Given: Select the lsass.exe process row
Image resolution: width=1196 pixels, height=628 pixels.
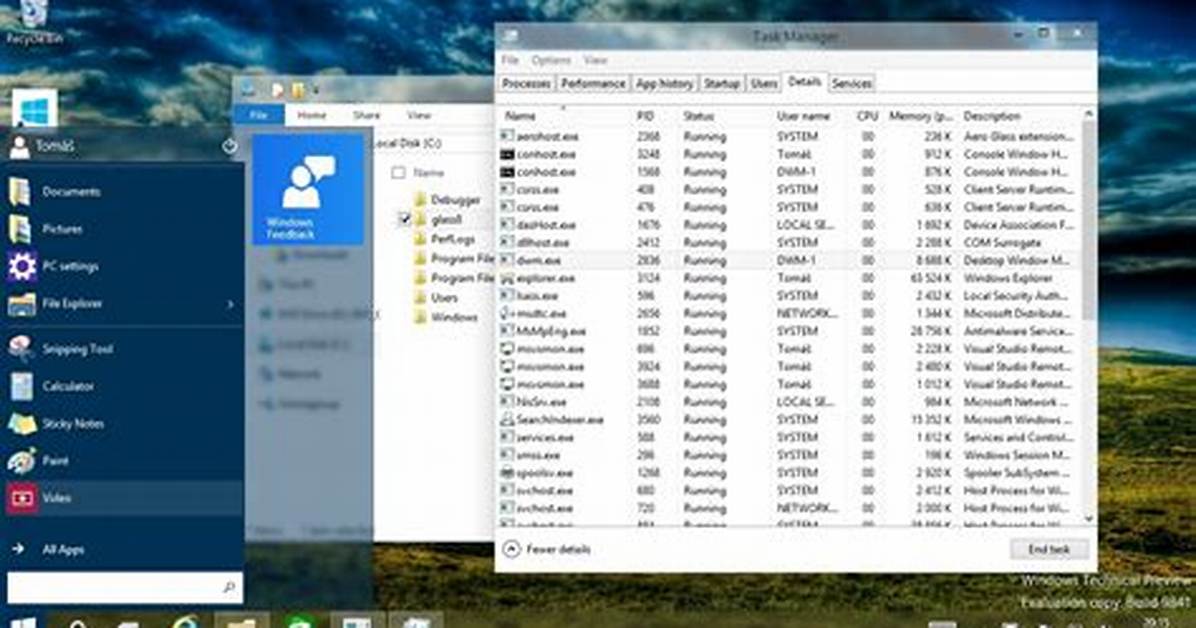Looking at the screenshot, I should (789, 295).
